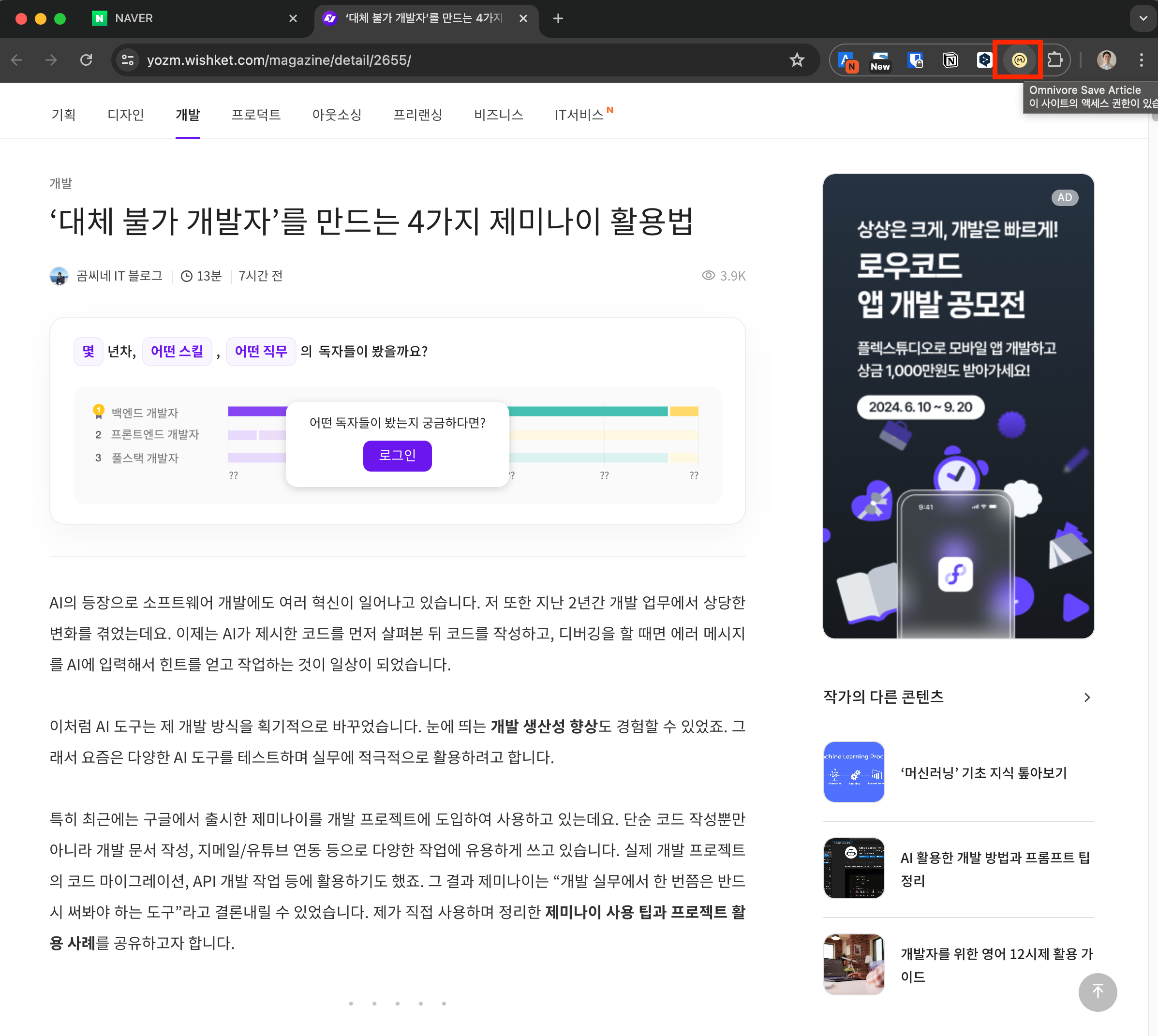Click the 개발자를 위한 영어 12시제 thumbnail
Image resolution: width=1158 pixels, height=1036 pixels.
[x=853, y=964]
